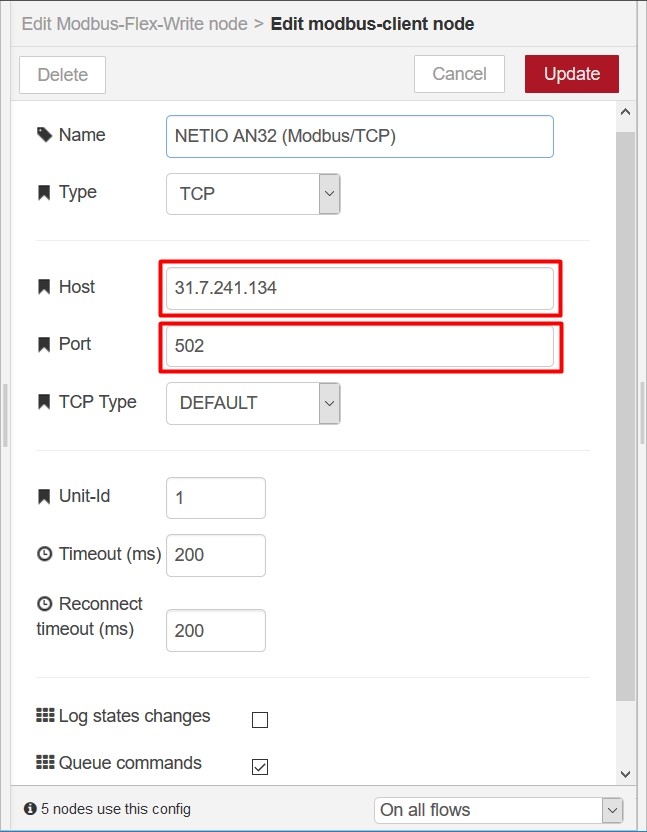Click the Unit-Id input field
The image size is (647, 832).
click(x=215, y=498)
